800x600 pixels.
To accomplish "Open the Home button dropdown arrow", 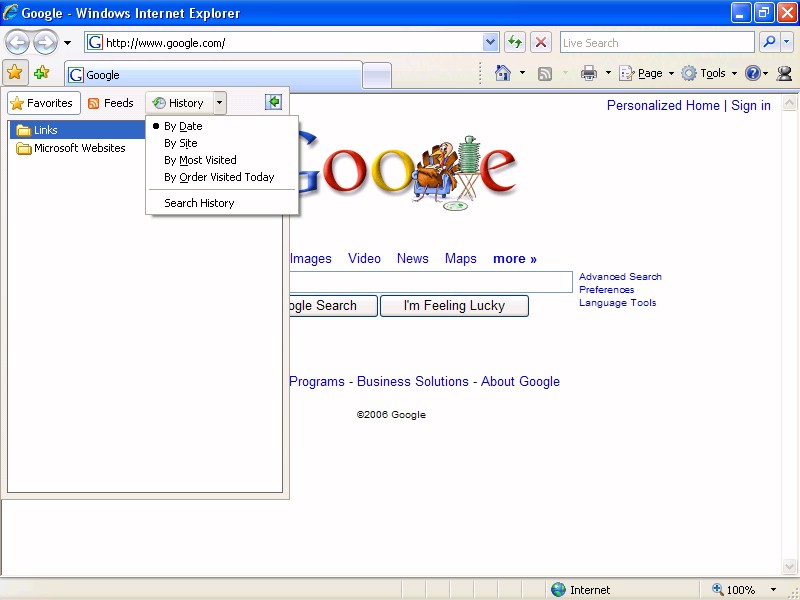I will (522, 73).
